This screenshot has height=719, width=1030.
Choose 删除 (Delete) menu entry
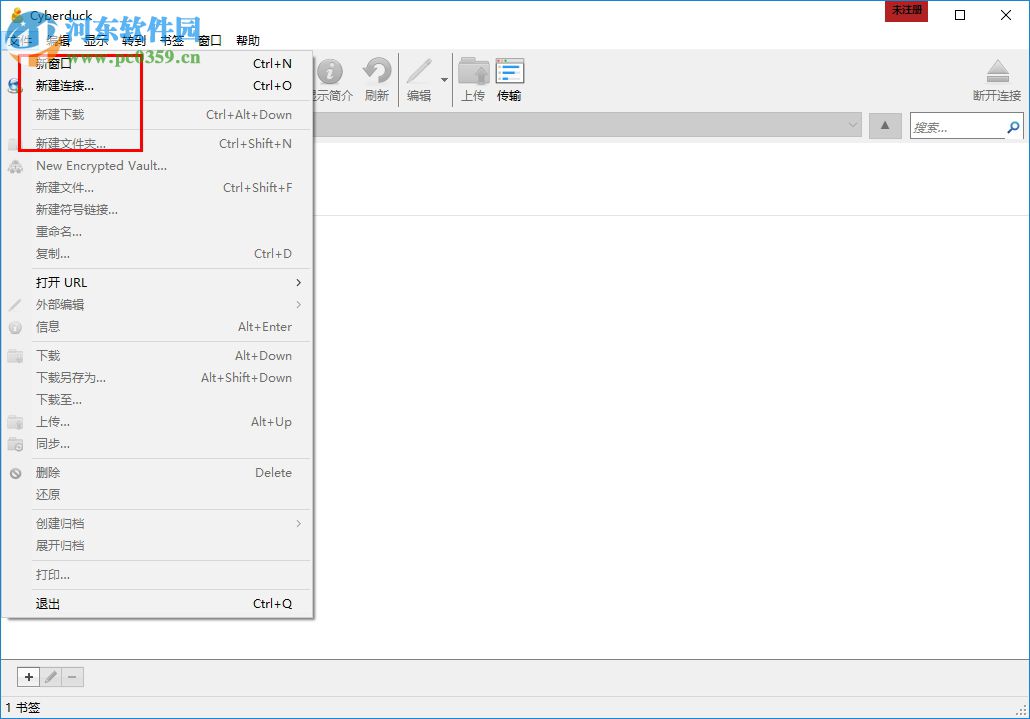click(158, 473)
